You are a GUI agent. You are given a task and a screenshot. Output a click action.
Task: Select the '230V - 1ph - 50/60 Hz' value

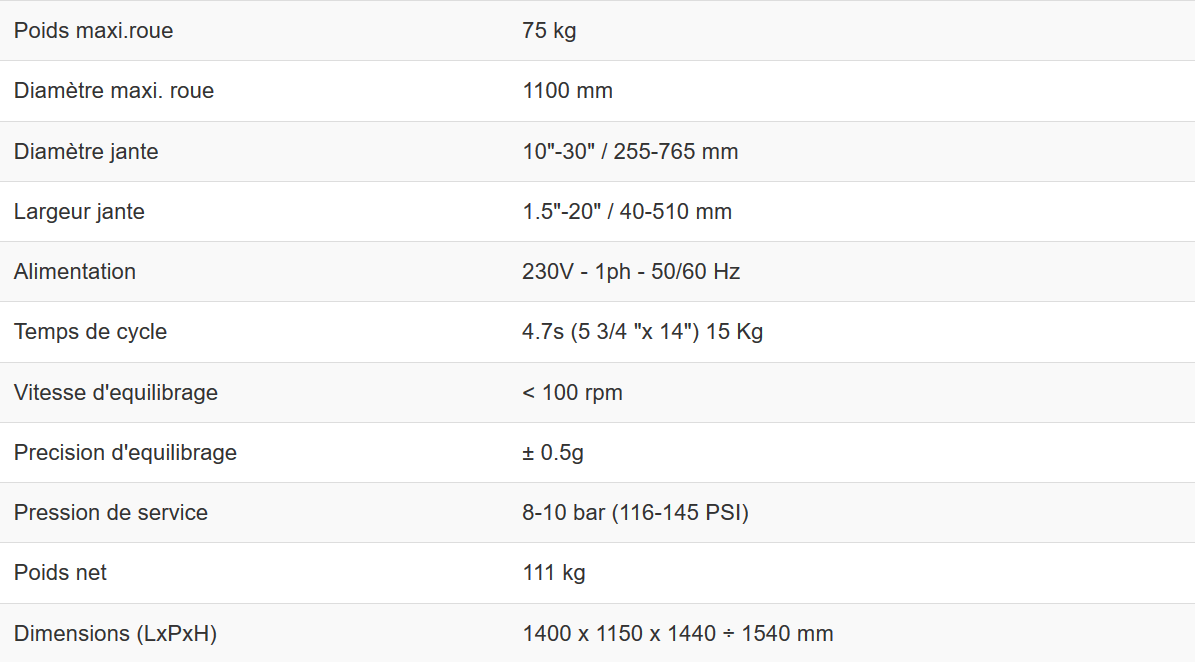[631, 272]
